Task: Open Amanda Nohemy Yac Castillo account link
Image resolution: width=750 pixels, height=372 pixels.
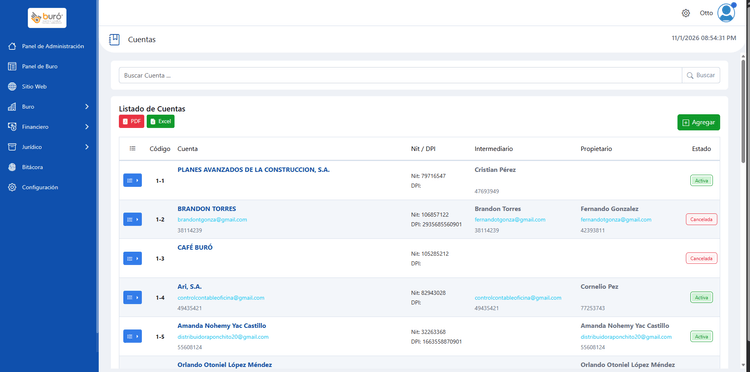Action: (x=222, y=326)
